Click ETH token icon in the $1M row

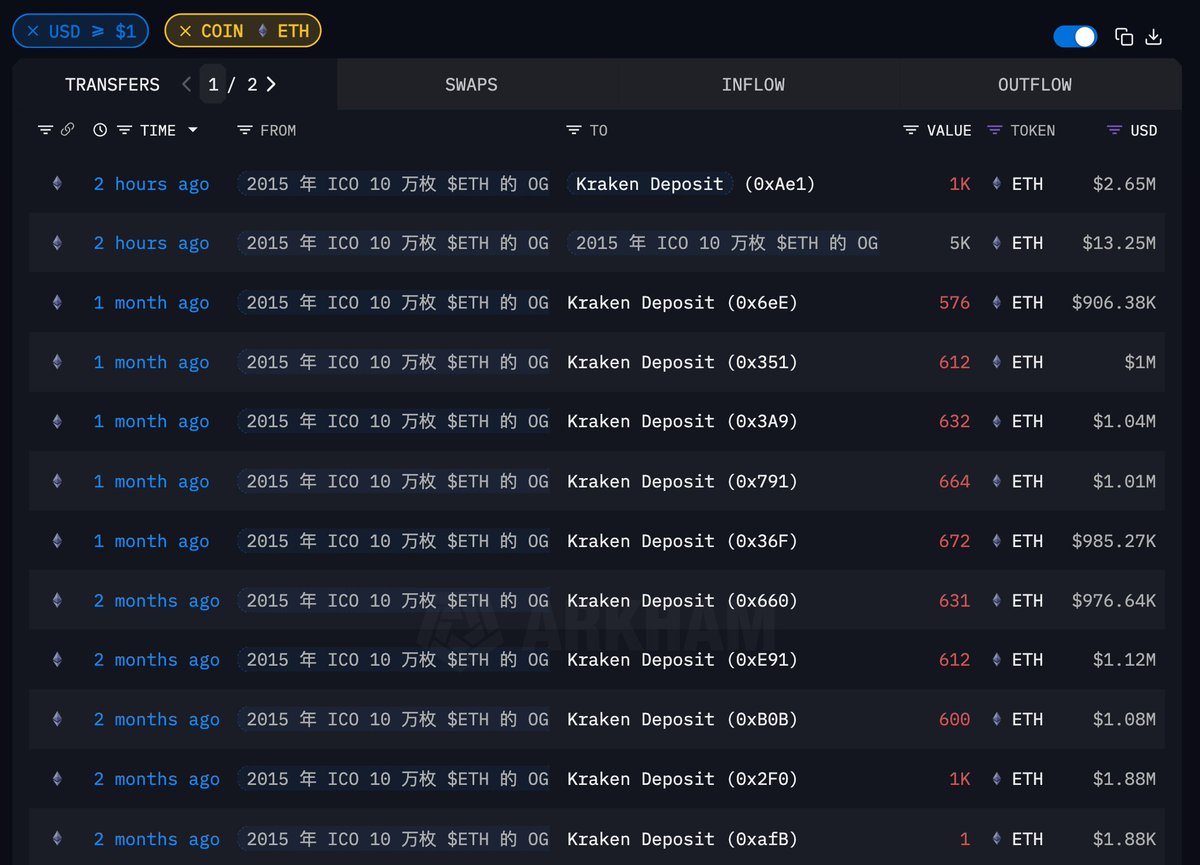point(996,362)
